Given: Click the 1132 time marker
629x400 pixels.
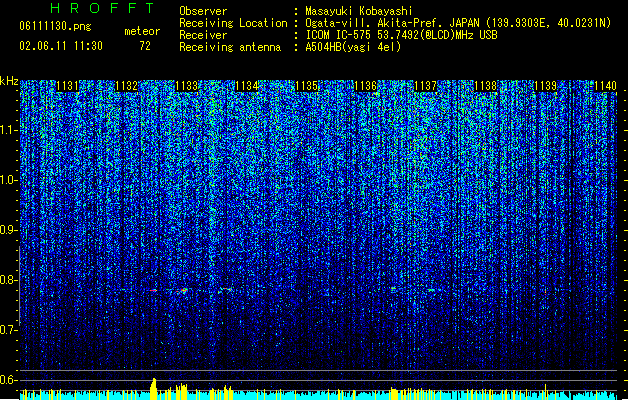Looking at the screenshot, I should click(x=127, y=86).
